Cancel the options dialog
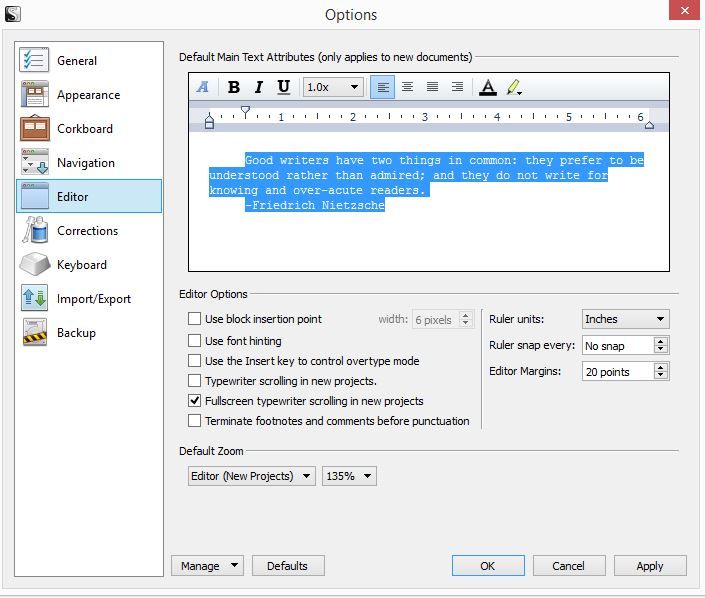This screenshot has height=598, width=705. 569,566
